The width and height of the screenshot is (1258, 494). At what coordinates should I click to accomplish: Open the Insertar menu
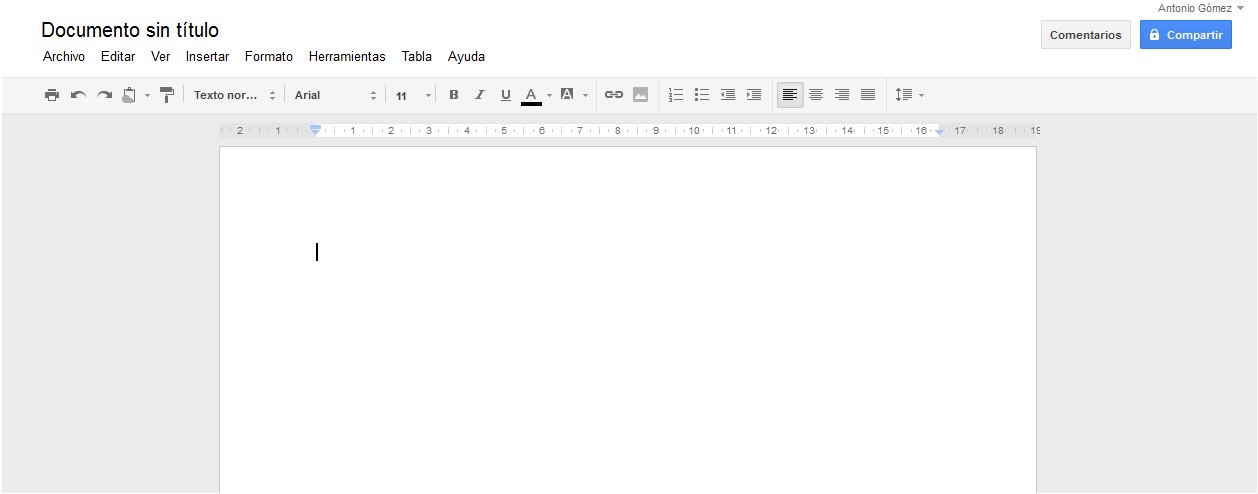(x=207, y=57)
